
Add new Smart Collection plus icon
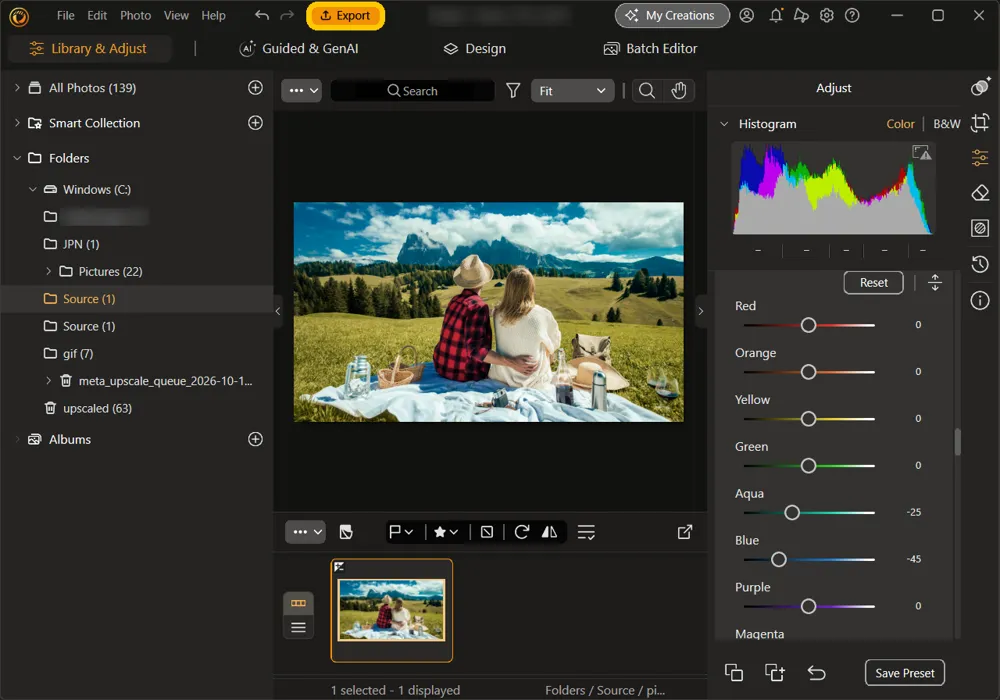pos(255,123)
